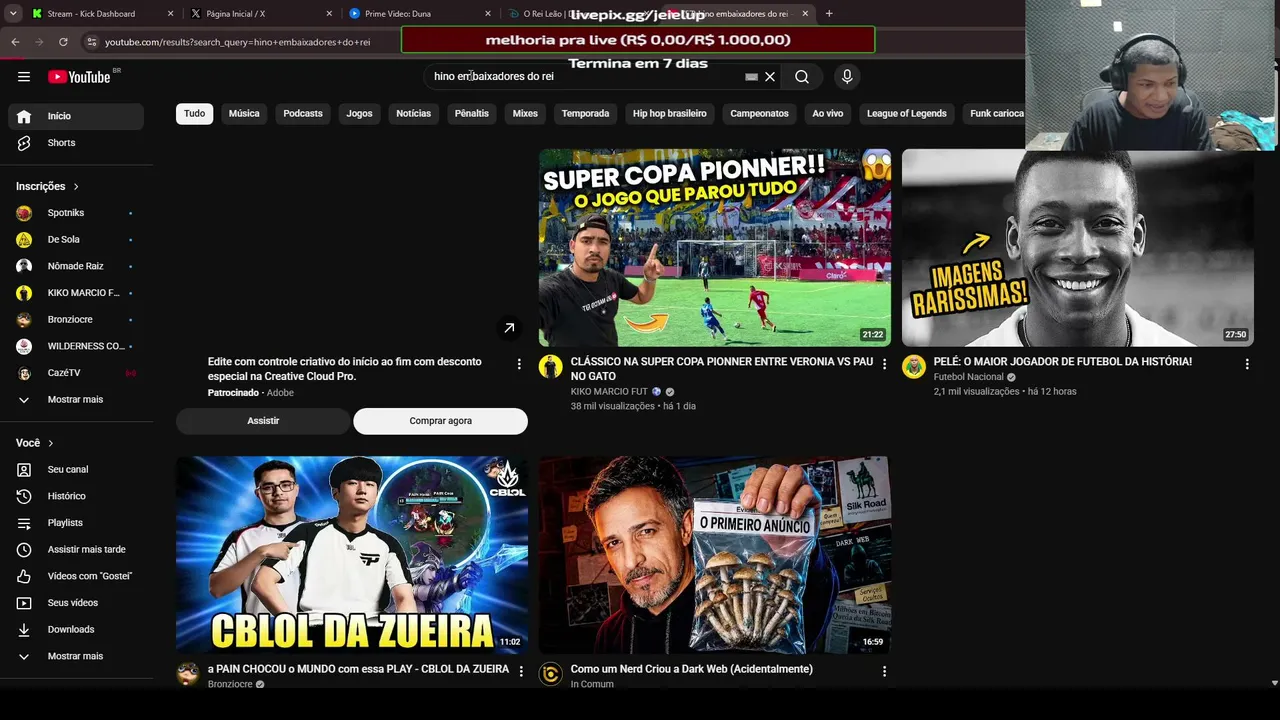Switch to the Stream - Kick Dashboard tab
The width and height of the screenshot is (1280, 720).
click(100, 14)
